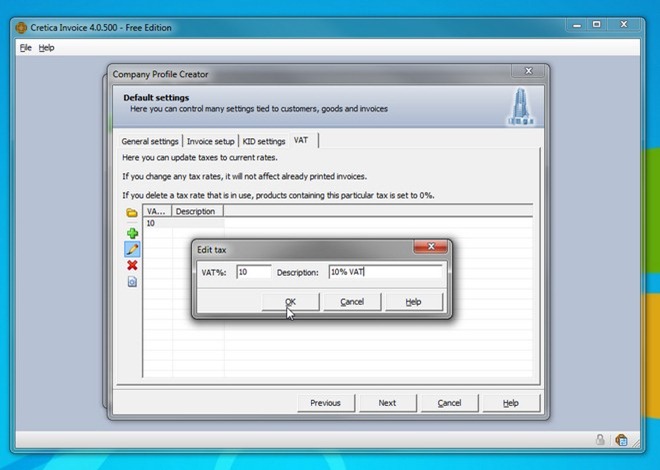Close the Company Profile Creator window
This screenshot has width=660, height=470.
pos(529,71)
